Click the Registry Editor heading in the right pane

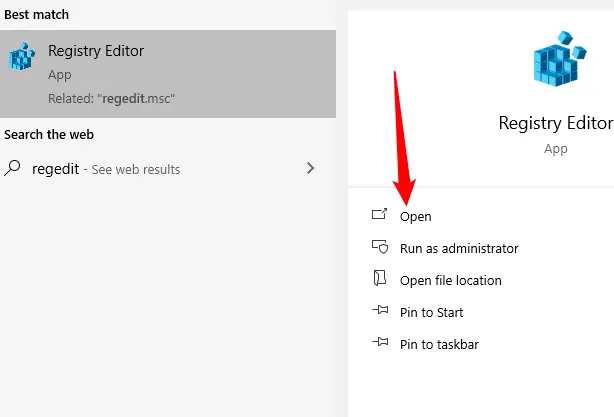(556, 124)
